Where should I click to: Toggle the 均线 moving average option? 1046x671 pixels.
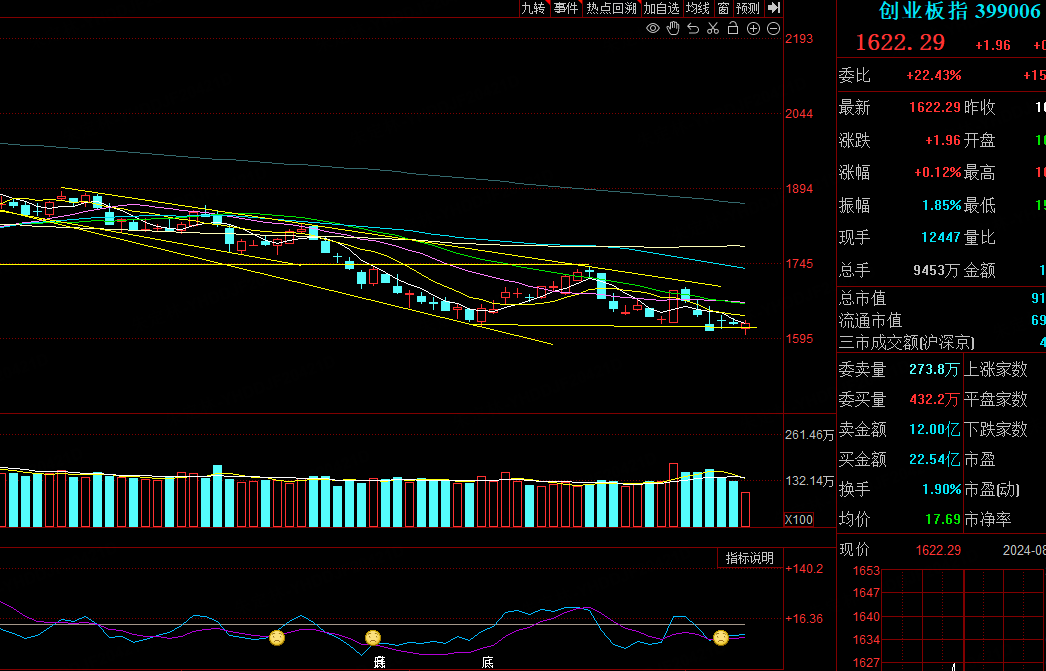(698, 8)
